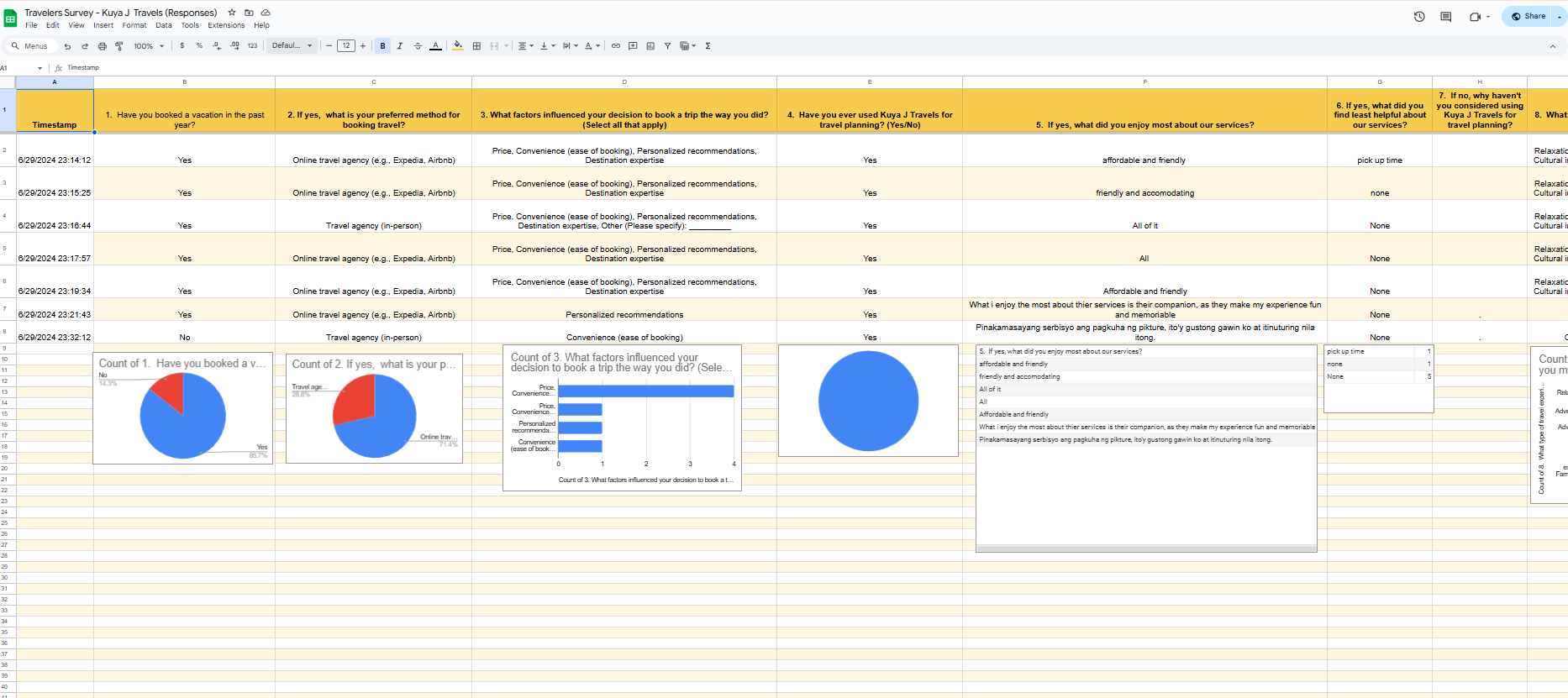Star the Travelers Survey document
1568x698 pixels.
232,13
